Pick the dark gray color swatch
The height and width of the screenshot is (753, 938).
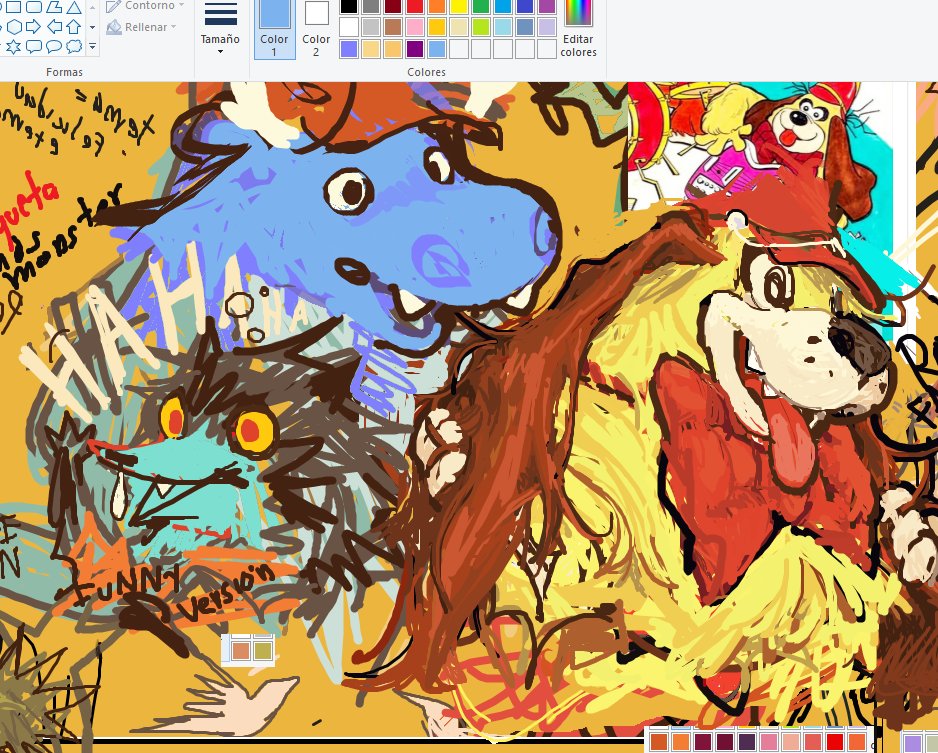click(371, 6)
